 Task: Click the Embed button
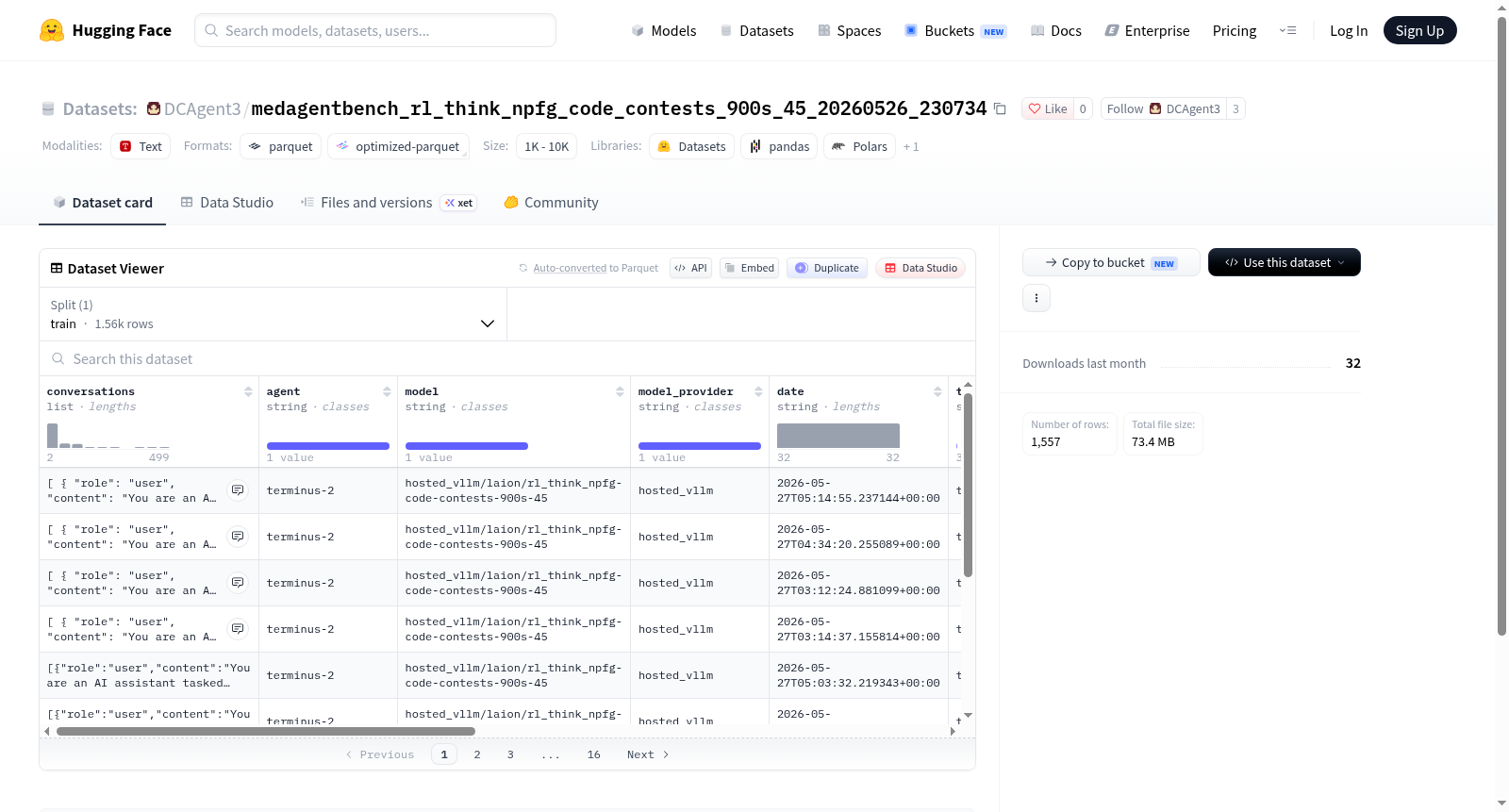click(x=749, y=268)
